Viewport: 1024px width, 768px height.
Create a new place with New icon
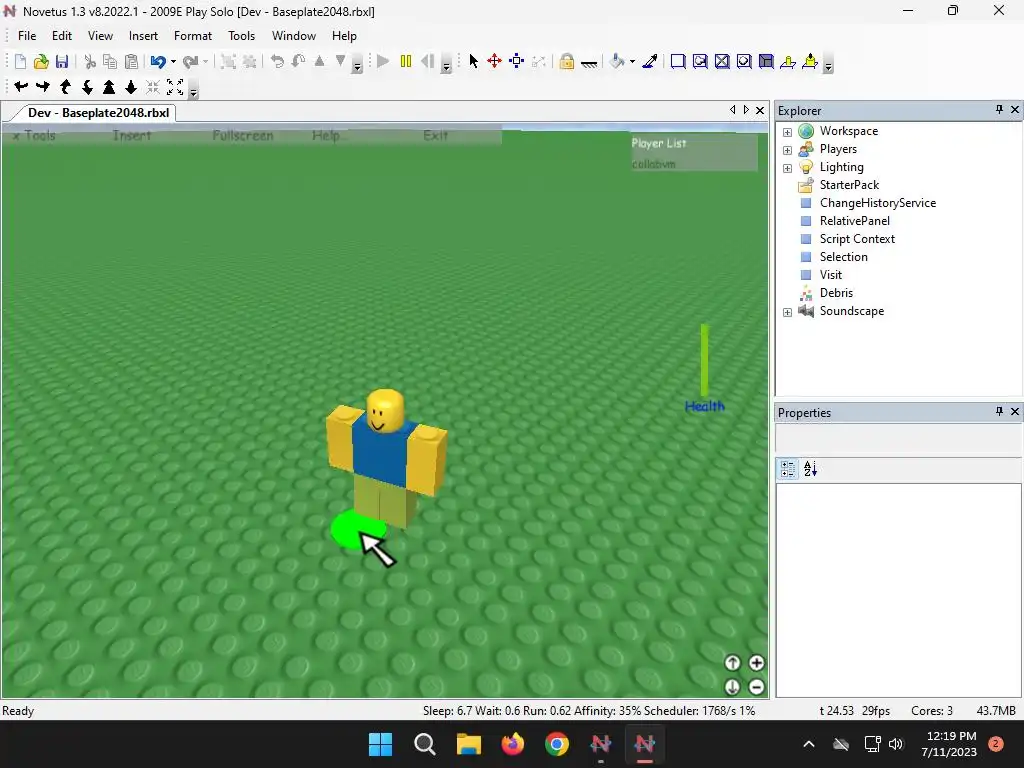pyautogui.click(x=20, y=61)
